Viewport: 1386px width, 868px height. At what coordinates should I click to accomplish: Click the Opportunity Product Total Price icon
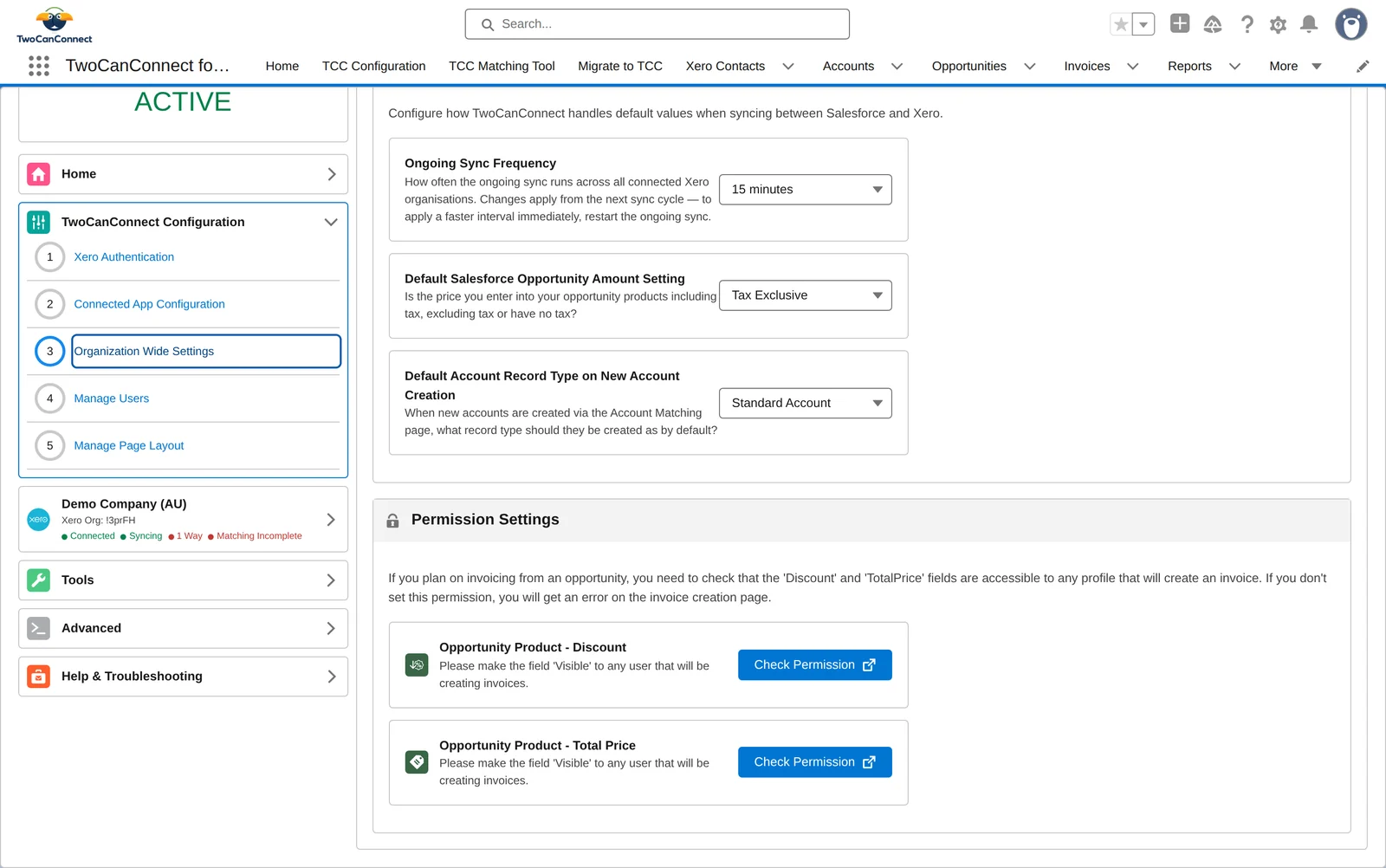[x=417, y=762]
